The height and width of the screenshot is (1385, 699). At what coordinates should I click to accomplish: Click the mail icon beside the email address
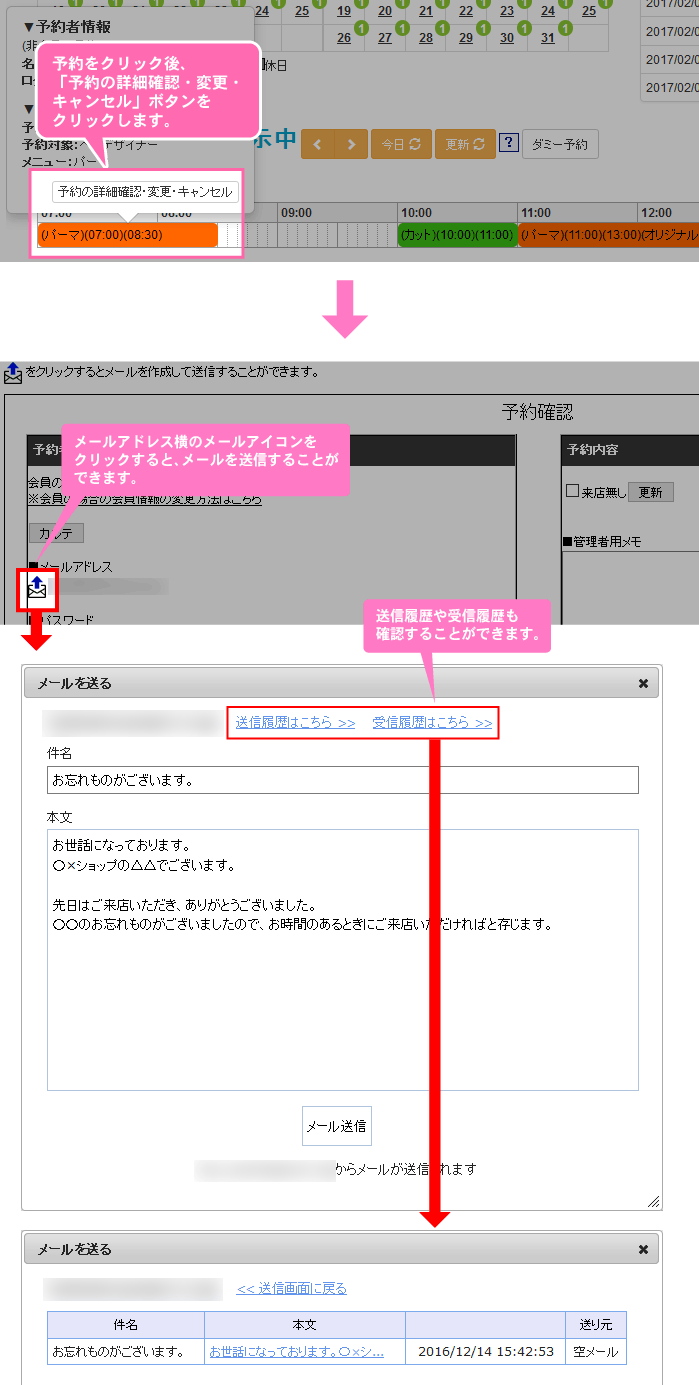coord(38,587)
